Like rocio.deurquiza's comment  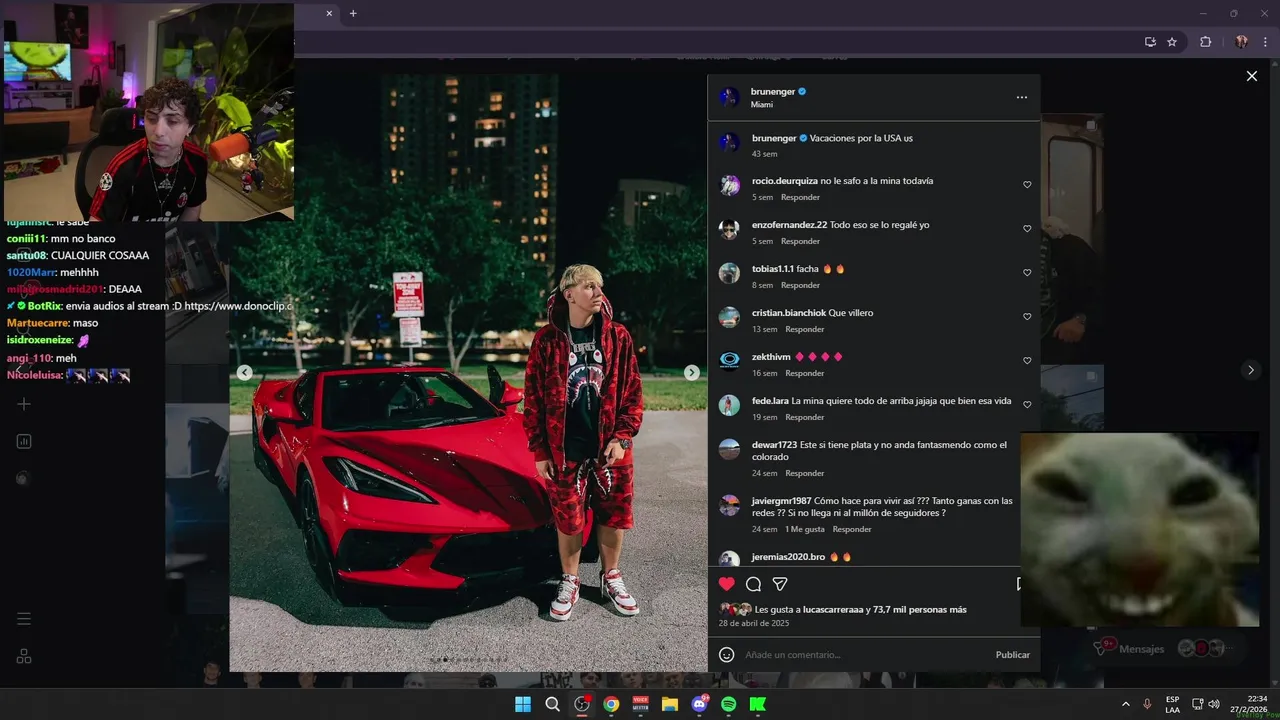tap(1027, 185)
